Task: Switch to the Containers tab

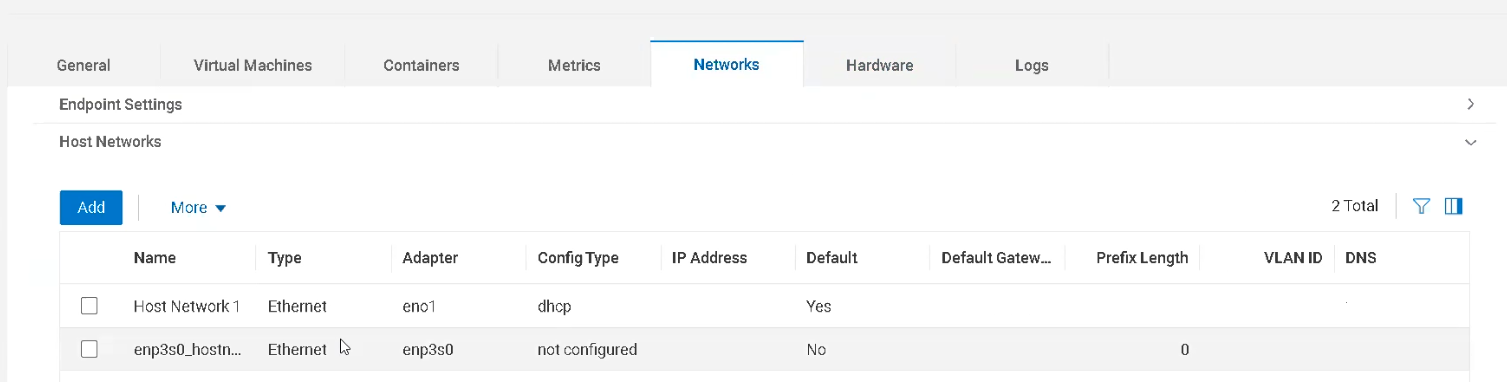Action: (421, 65)
